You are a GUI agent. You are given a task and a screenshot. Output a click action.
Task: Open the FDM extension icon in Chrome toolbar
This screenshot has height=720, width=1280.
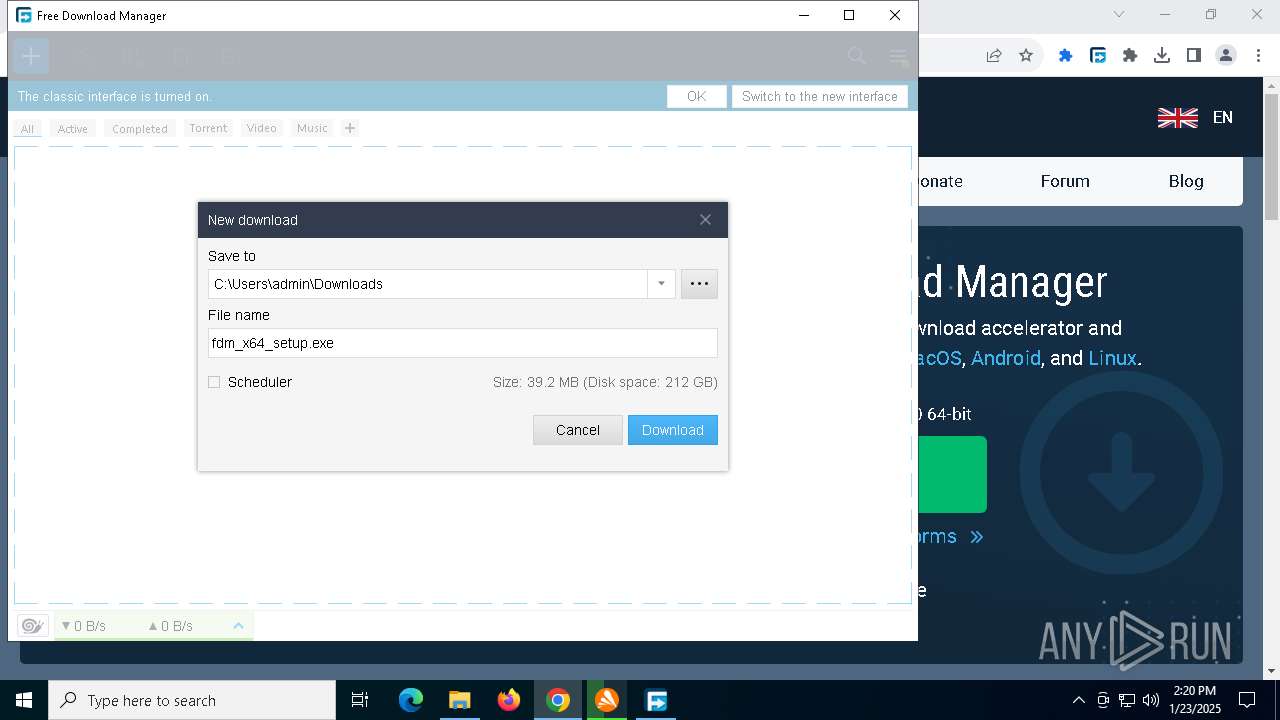pos(1098,56)
